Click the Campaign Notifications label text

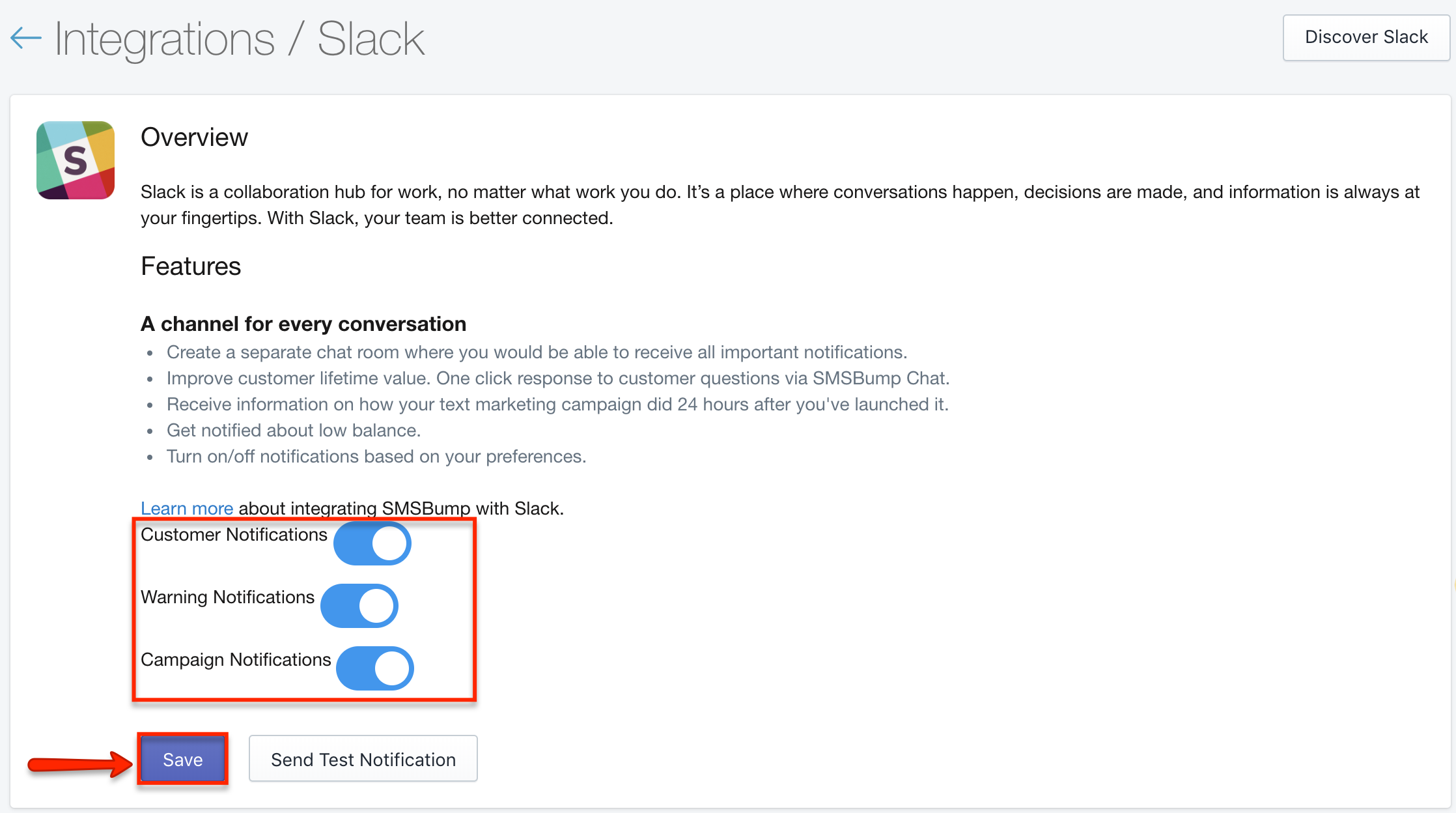[x=236, y=660]
